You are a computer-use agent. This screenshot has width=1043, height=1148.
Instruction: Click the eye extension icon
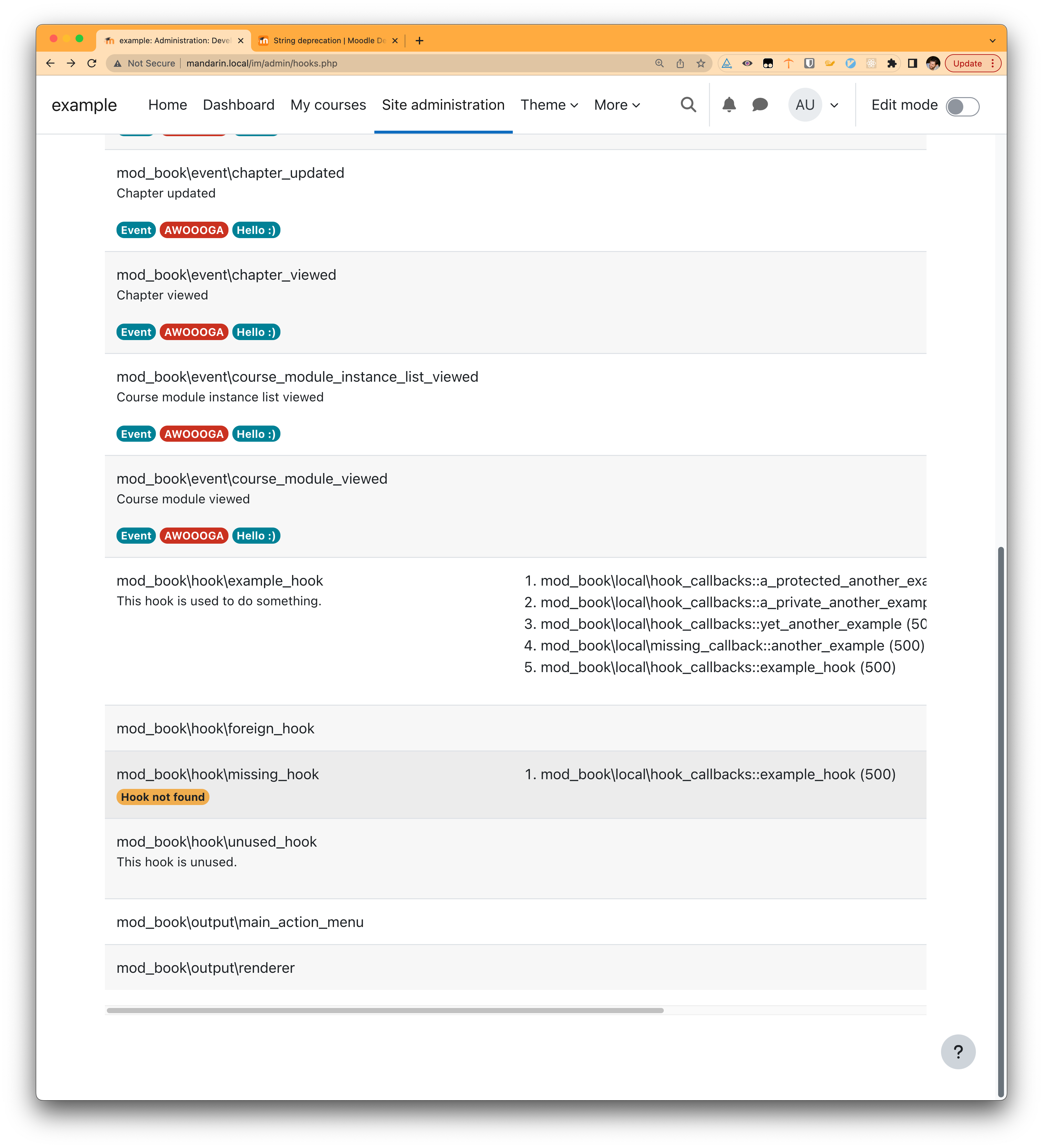(747, 63)
